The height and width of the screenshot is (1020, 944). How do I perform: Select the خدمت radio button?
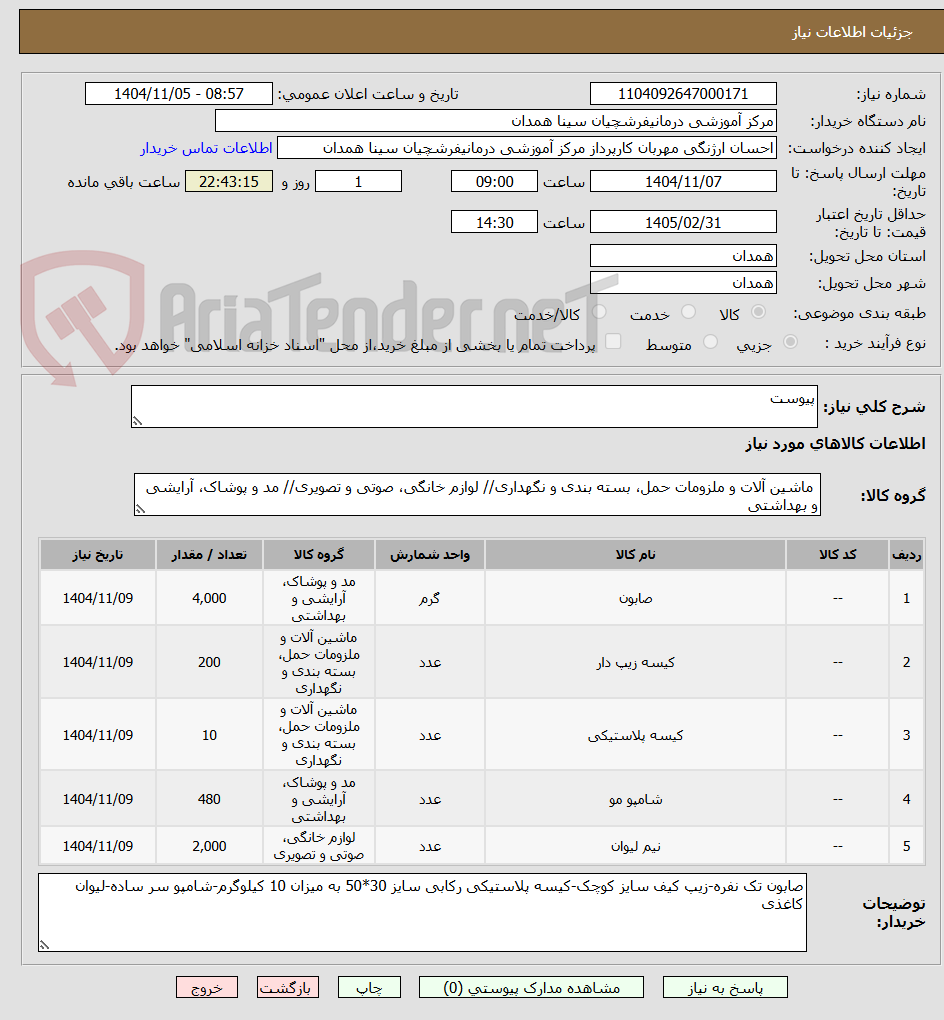(688, 312)
